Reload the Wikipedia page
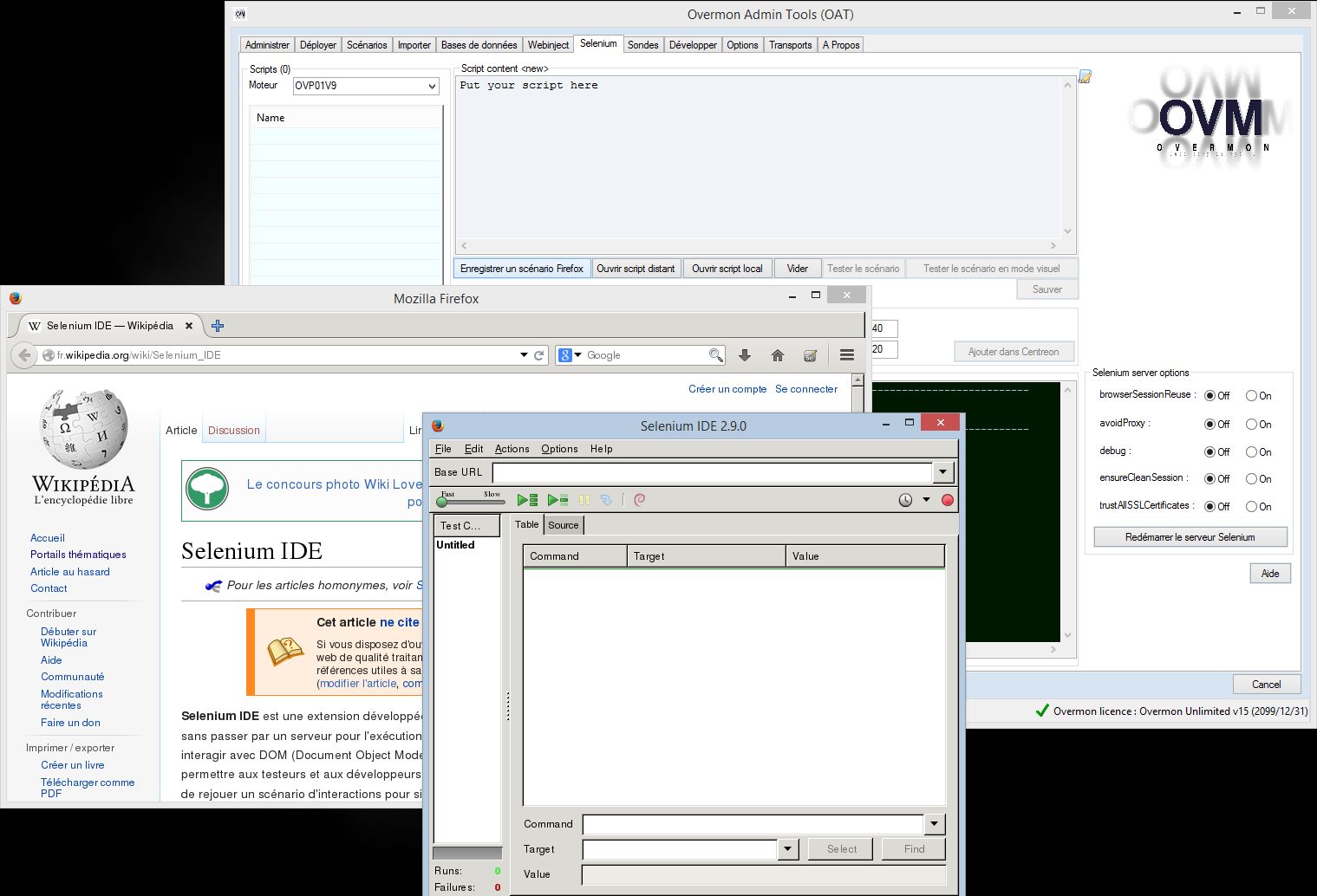1317x896 pixels. (x=539, y=355)
